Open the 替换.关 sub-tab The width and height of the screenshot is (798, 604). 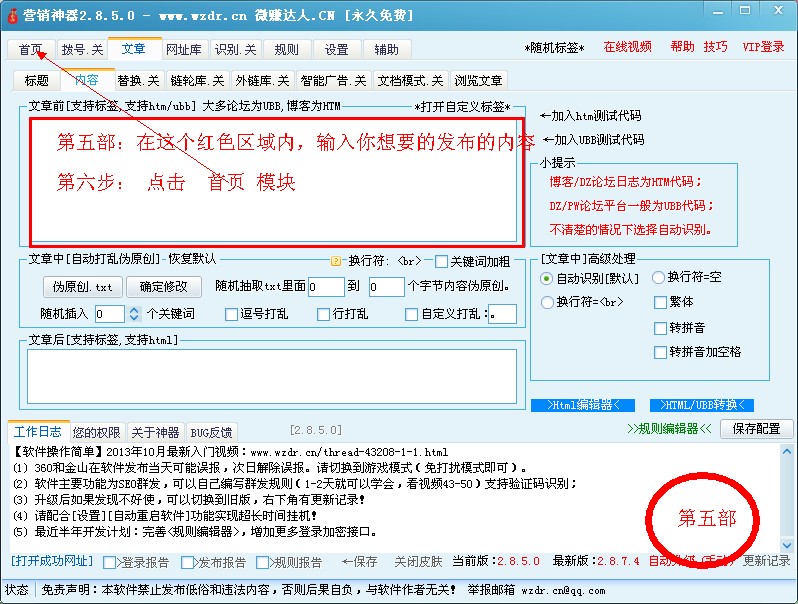(x=138, y=80)
